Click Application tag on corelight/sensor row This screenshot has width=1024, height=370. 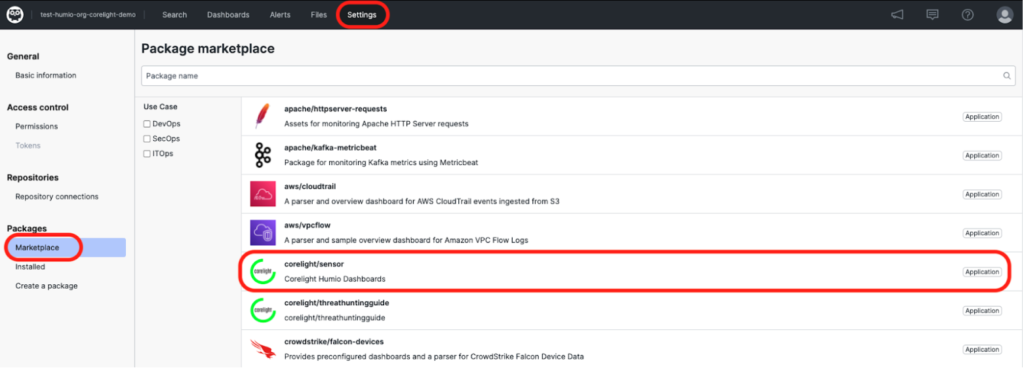pos(982,272)
